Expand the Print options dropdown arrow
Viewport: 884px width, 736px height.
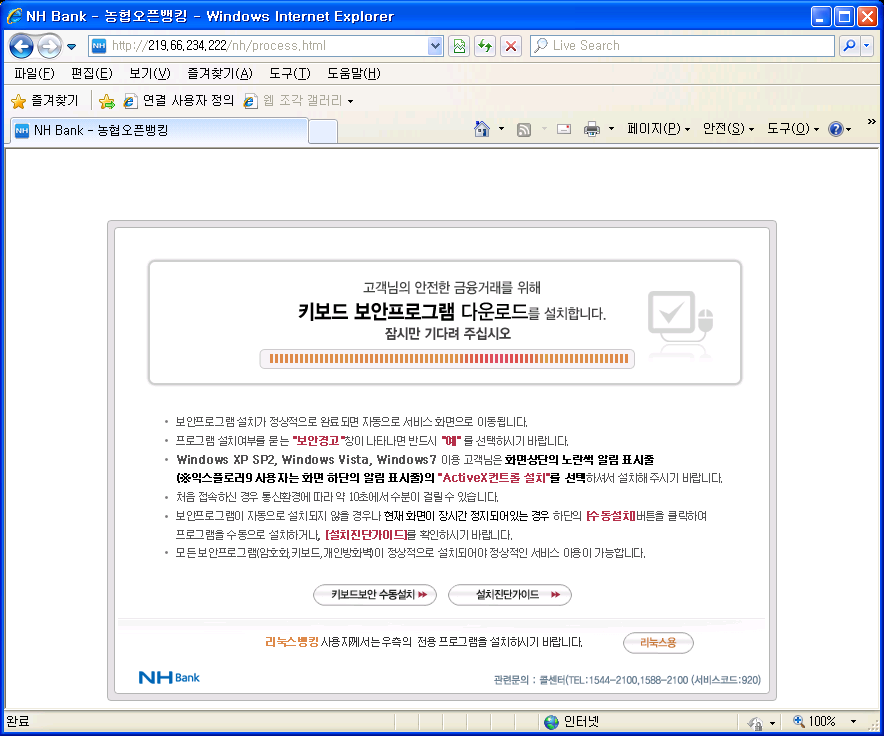coord(611,129)
